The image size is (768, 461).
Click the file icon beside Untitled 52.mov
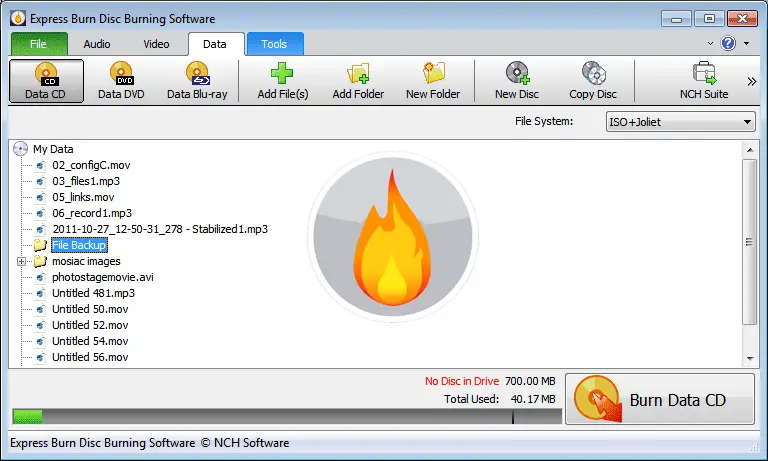pyautogui.click(x=40, y=325)
